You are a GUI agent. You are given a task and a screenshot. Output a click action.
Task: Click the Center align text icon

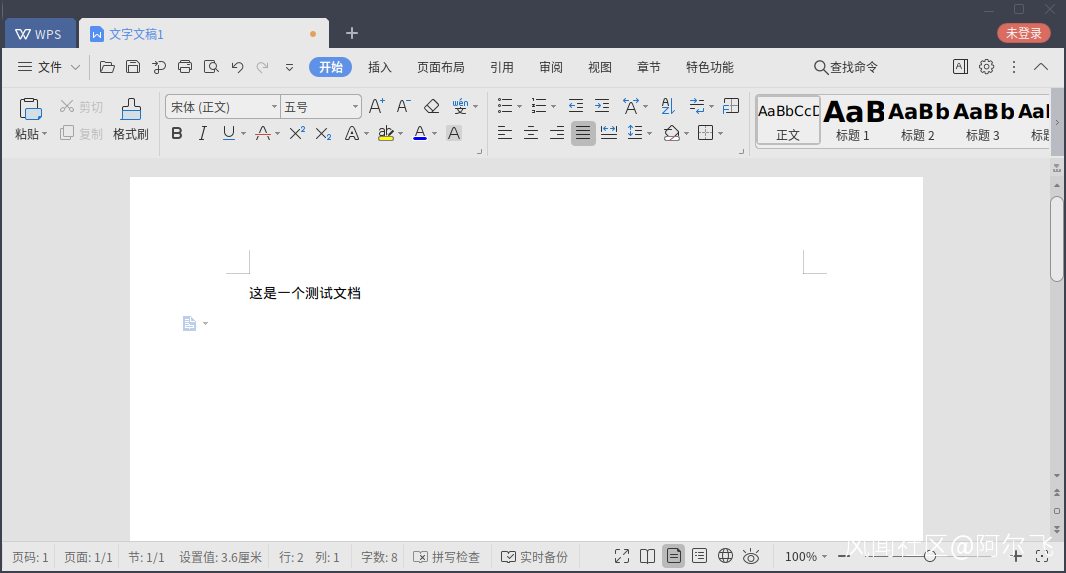[x=531, y=133]
